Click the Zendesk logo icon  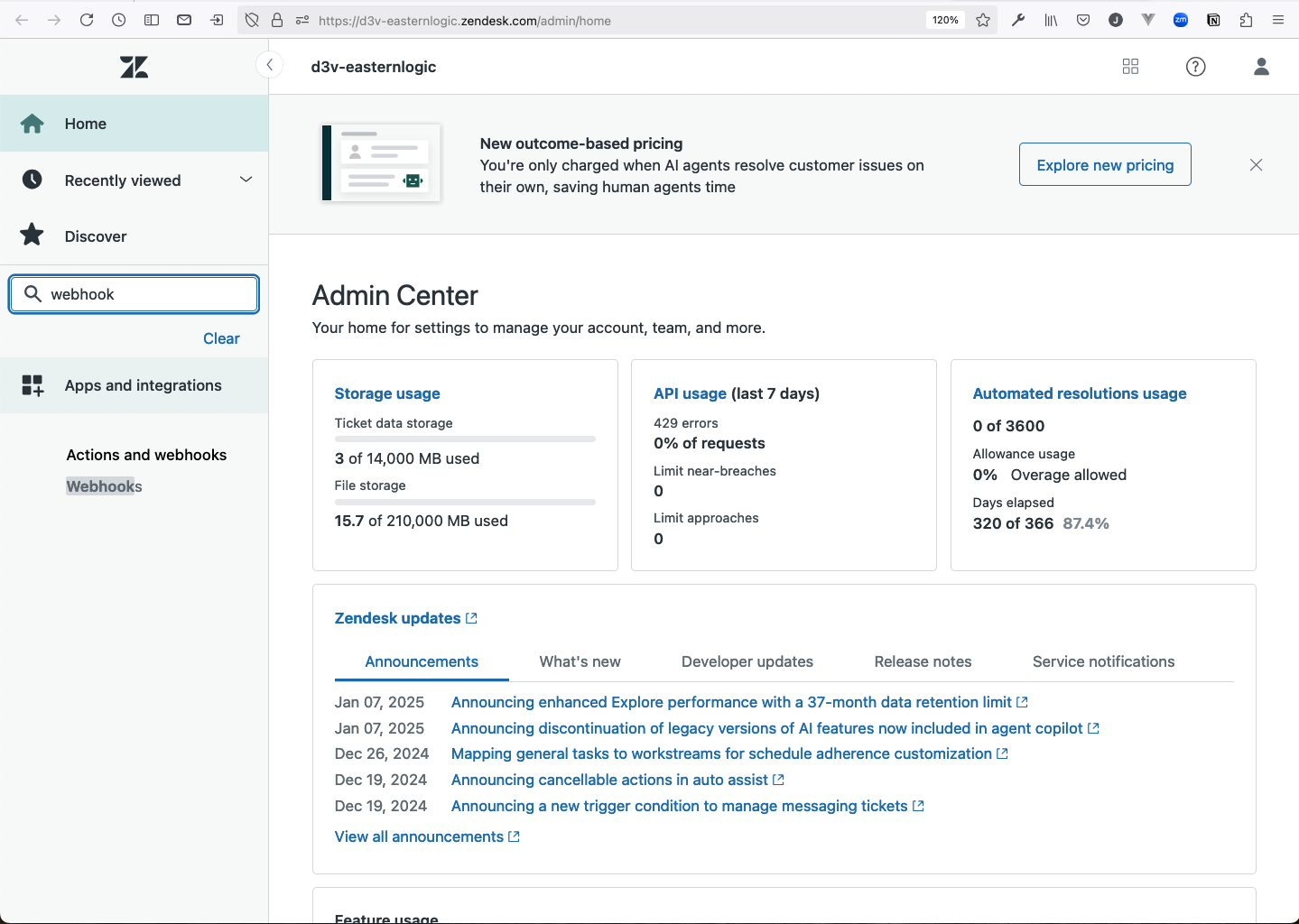coord(134,66)
